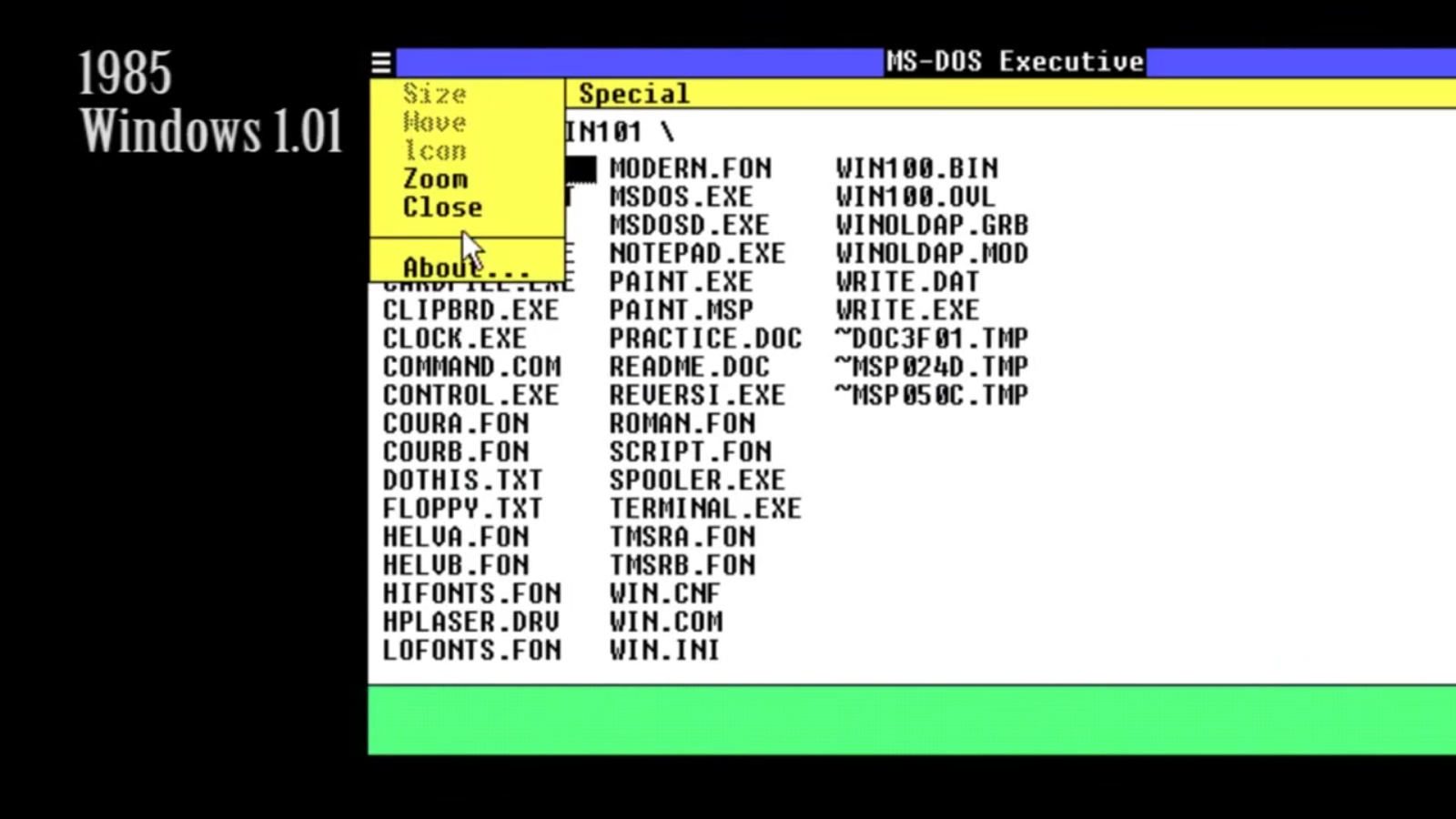Viewport: 1456px width, 819px height.
Task: Select file WIN.INI
Action: 665,650
